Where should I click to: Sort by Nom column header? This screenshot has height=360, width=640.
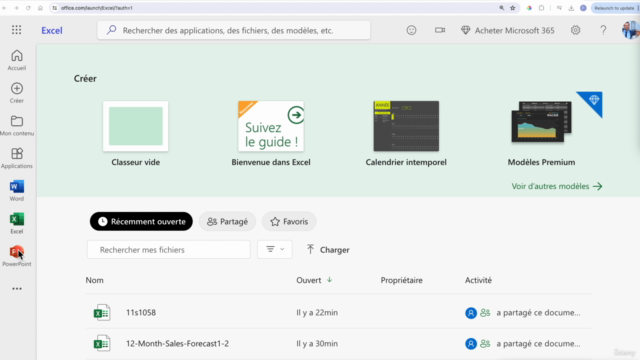tap(94, 280)
